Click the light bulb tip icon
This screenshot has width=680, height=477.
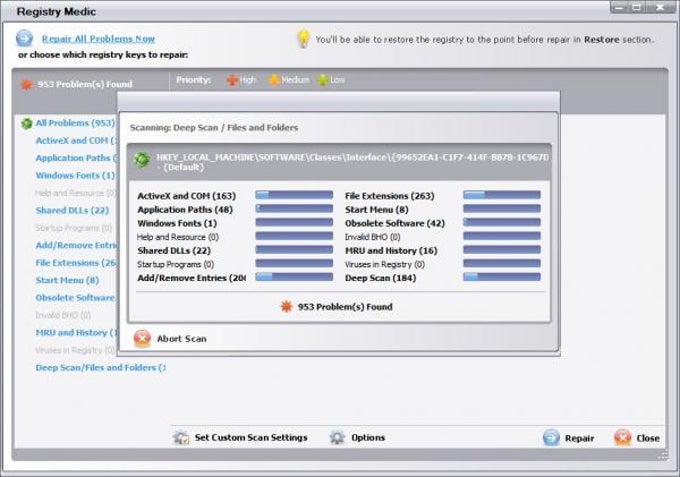coord(303,39)
